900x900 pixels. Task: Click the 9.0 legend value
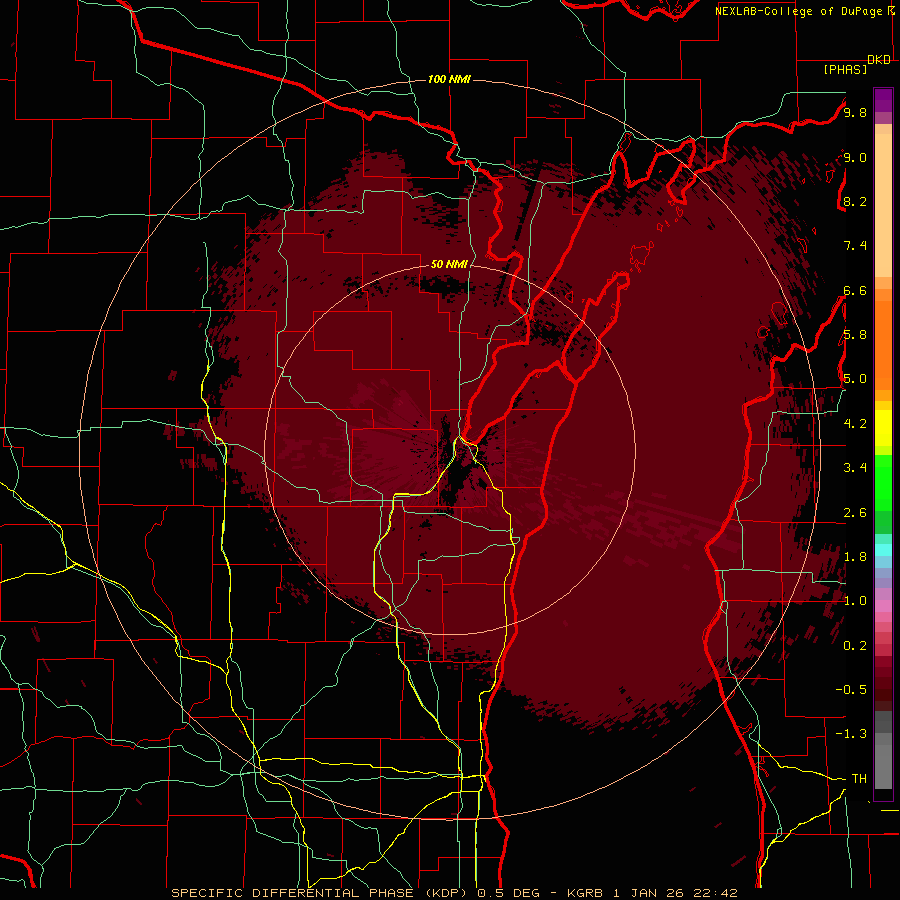click(x=855, y=158)
